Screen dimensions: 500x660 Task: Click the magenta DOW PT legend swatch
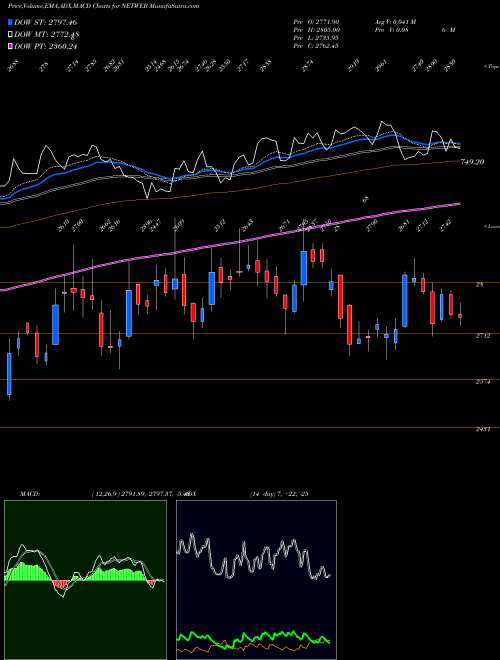[11, 46]
